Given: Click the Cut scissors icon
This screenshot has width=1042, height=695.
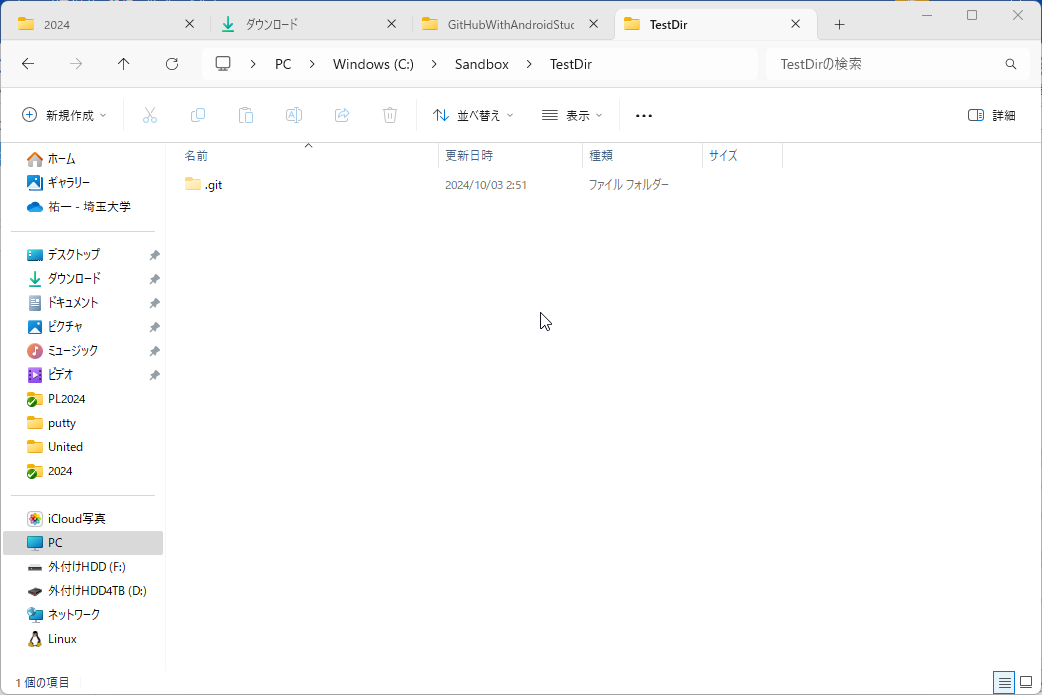Looking at the screenshot, I should coord(150,115).
